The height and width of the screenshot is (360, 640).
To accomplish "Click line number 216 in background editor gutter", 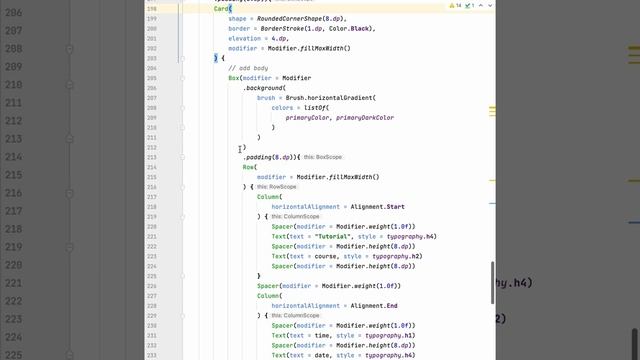I will click(13, 193).
